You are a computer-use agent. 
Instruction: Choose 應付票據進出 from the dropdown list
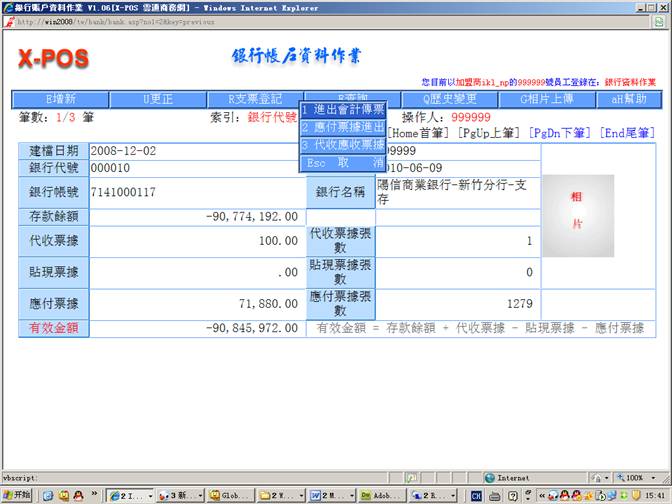[x=343, y=127]
